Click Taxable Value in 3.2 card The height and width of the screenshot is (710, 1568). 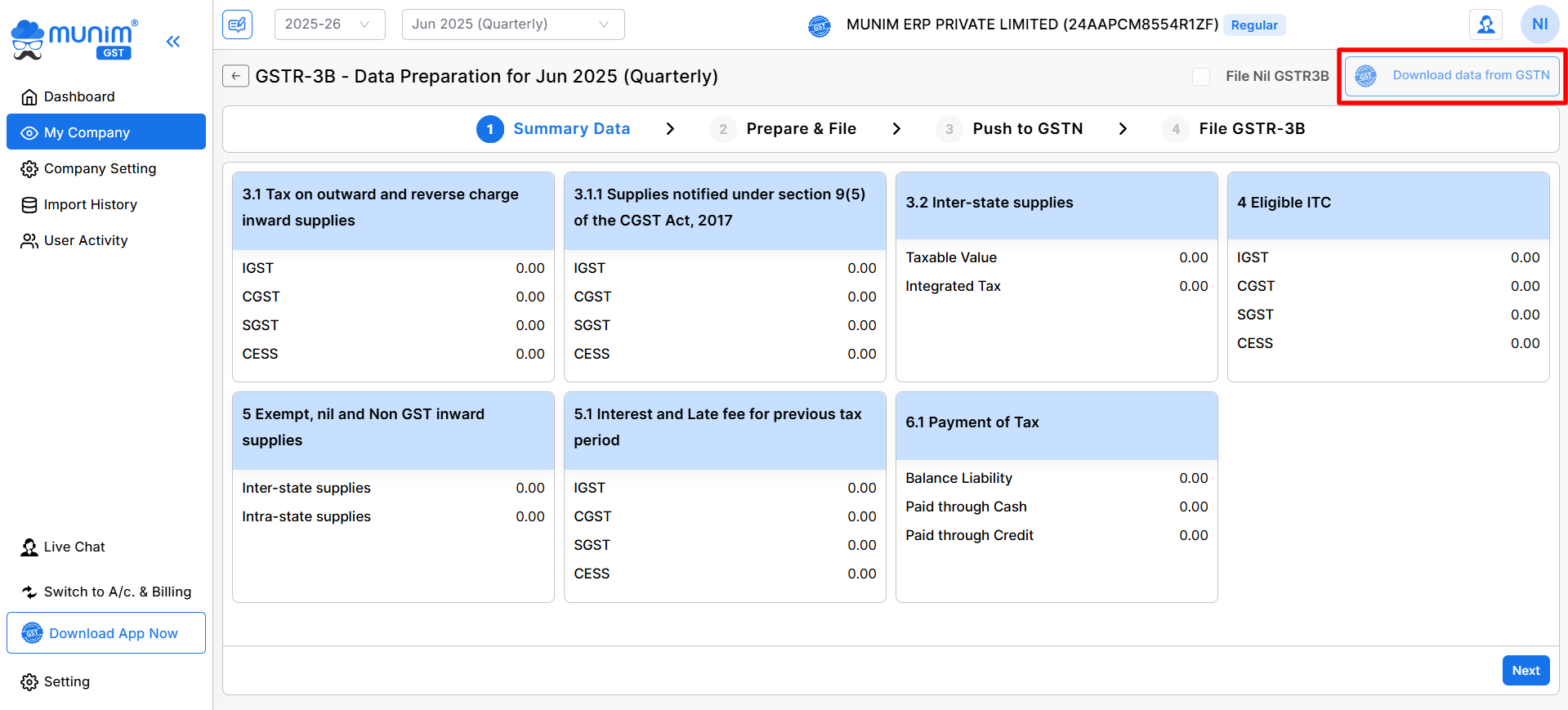951,257
